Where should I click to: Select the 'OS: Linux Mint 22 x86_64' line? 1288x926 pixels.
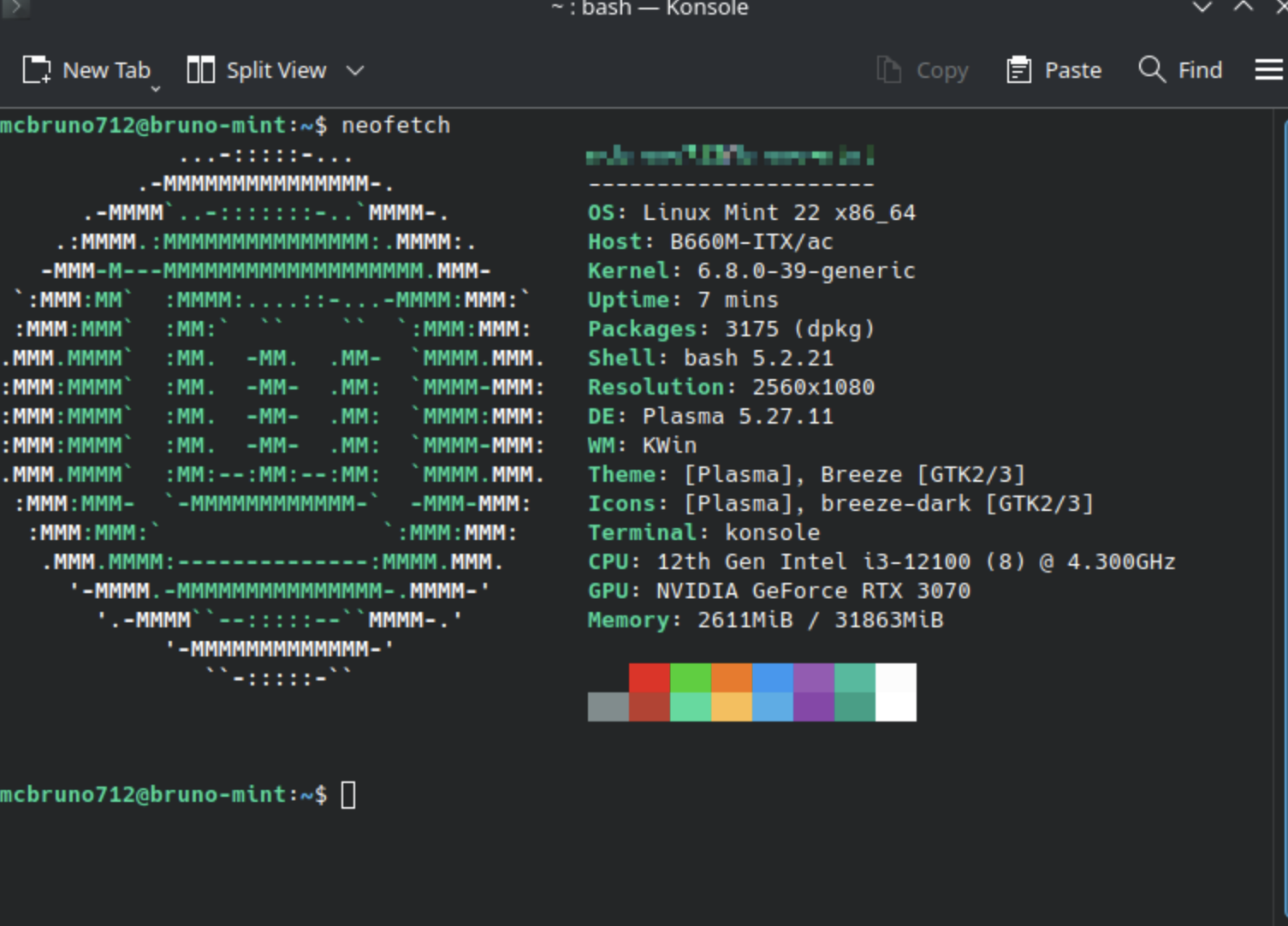tap(751, 212)
